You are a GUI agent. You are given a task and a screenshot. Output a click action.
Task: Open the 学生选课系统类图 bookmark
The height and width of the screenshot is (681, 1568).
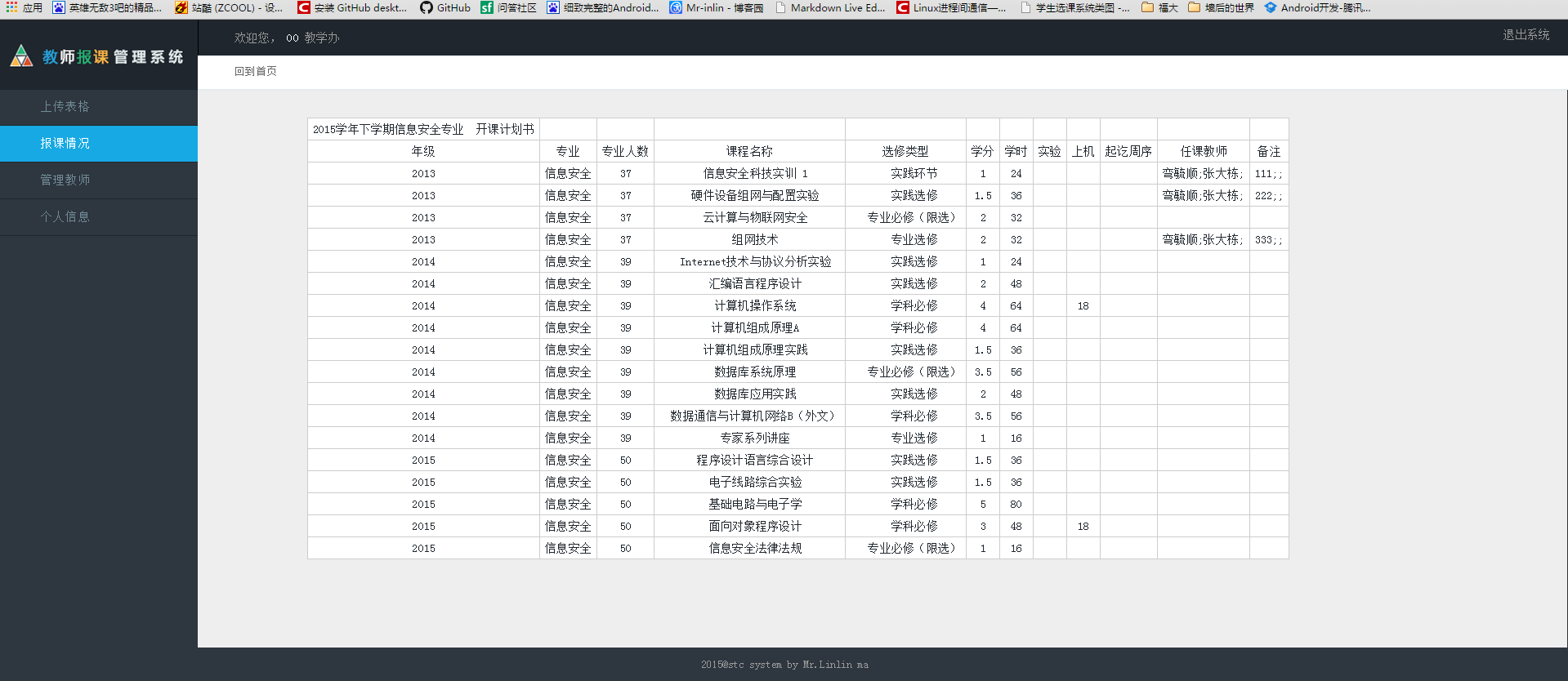(1075, 7)
